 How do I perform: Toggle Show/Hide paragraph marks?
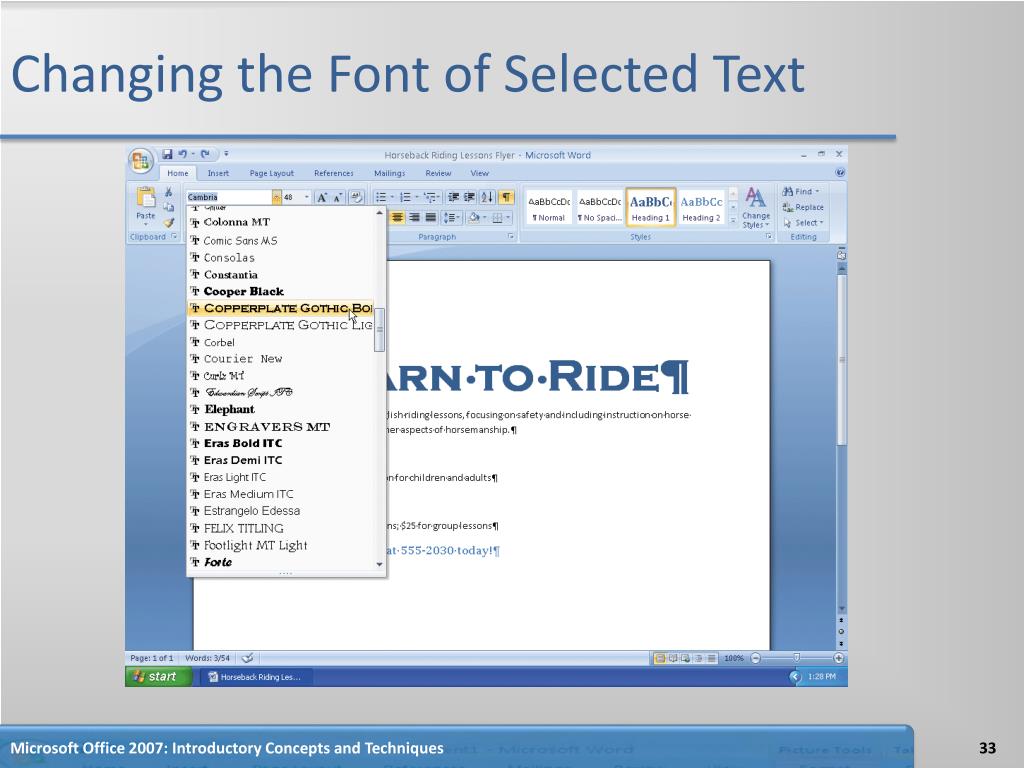506,197
